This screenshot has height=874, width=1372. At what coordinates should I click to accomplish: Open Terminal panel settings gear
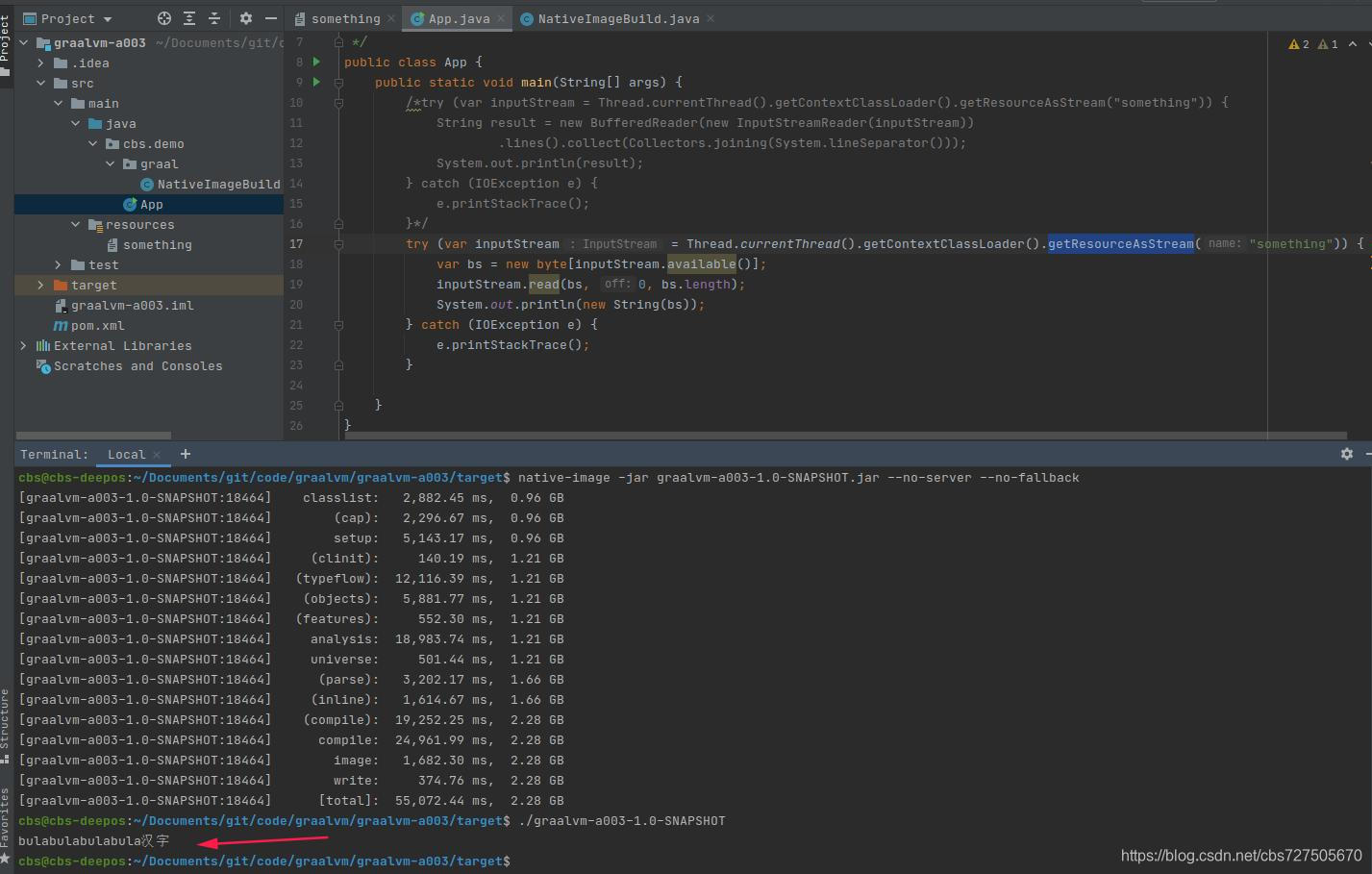point(1347,454)
